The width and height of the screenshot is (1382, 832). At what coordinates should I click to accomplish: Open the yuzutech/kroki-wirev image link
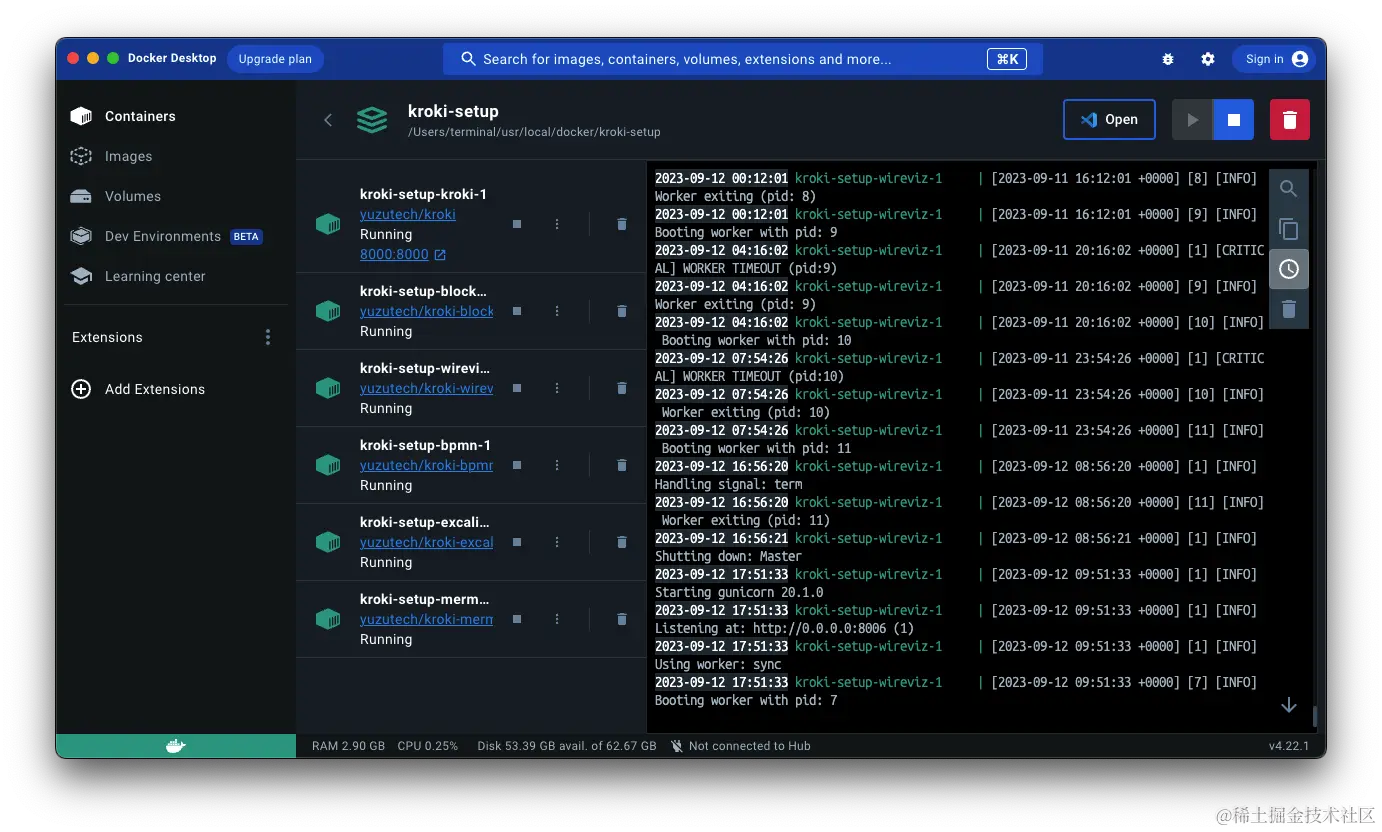pyautogui.click(x=427, y=388)
